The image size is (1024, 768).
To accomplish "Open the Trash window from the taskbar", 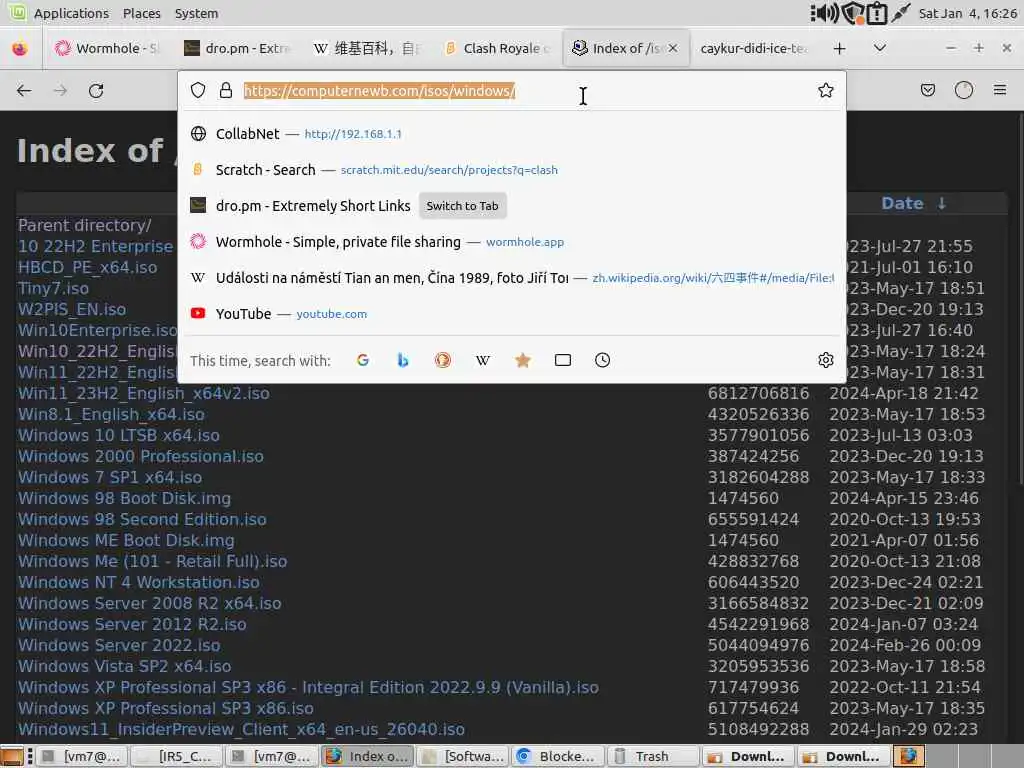I will pos(654,756).
